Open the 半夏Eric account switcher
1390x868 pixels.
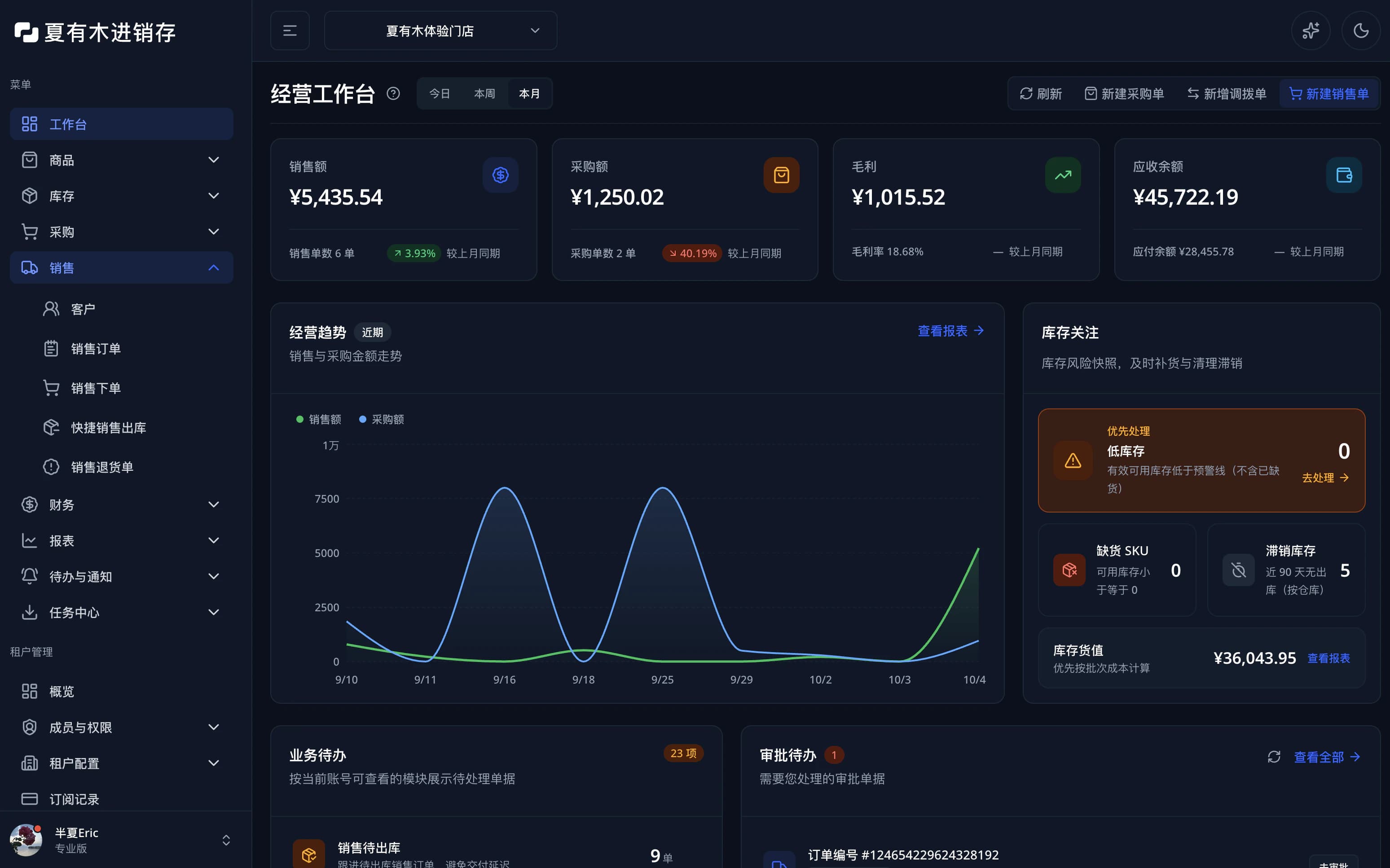click(122, 840)
